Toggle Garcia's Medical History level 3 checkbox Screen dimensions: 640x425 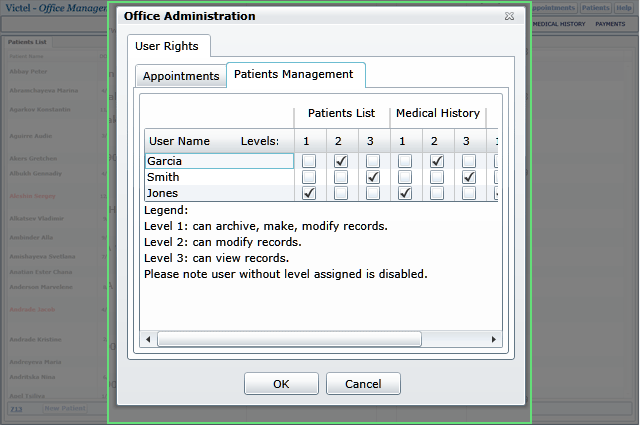pyautogui.click(x=469, y=161)
